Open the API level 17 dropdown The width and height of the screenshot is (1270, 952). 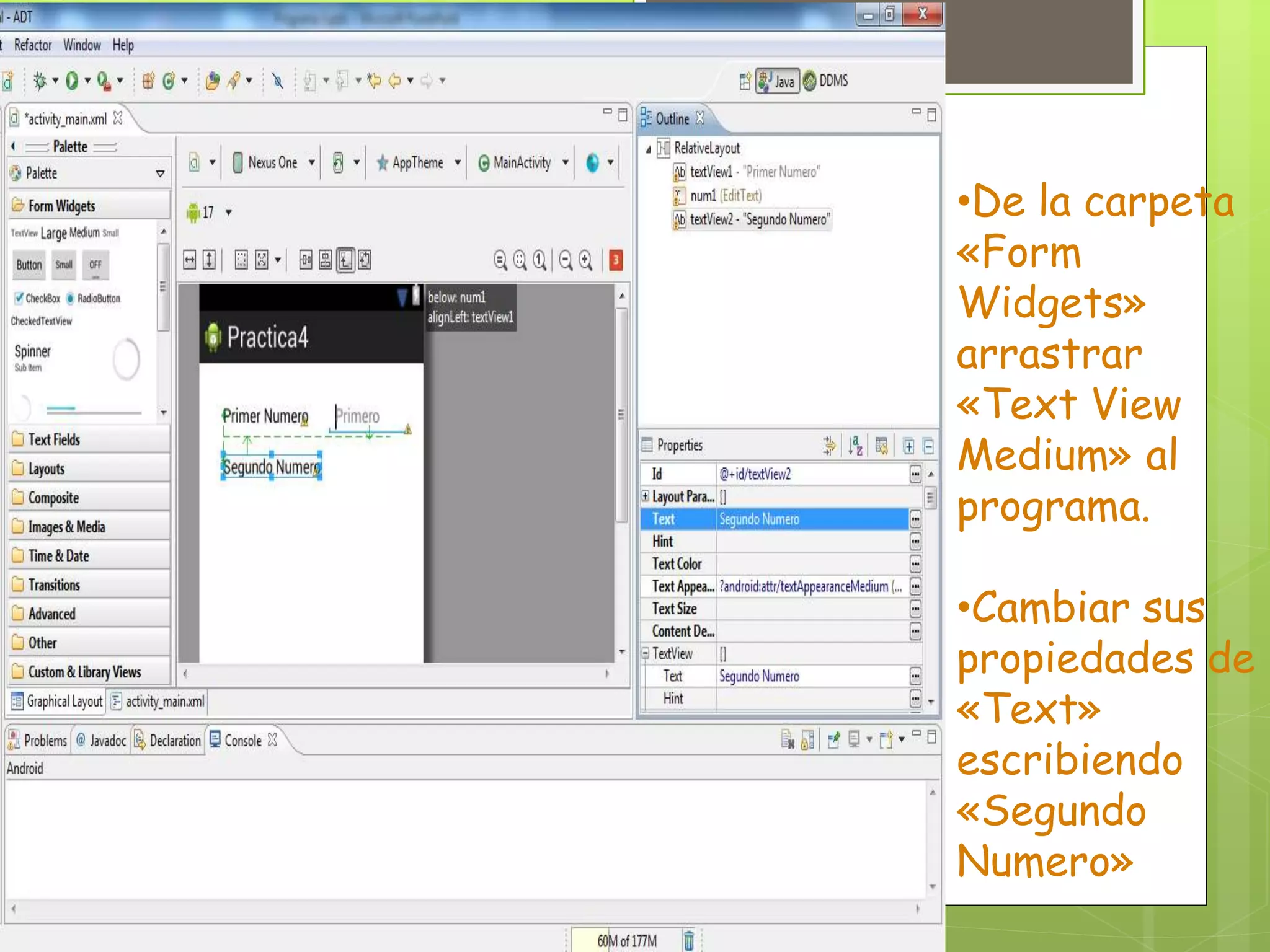[228, 213]
